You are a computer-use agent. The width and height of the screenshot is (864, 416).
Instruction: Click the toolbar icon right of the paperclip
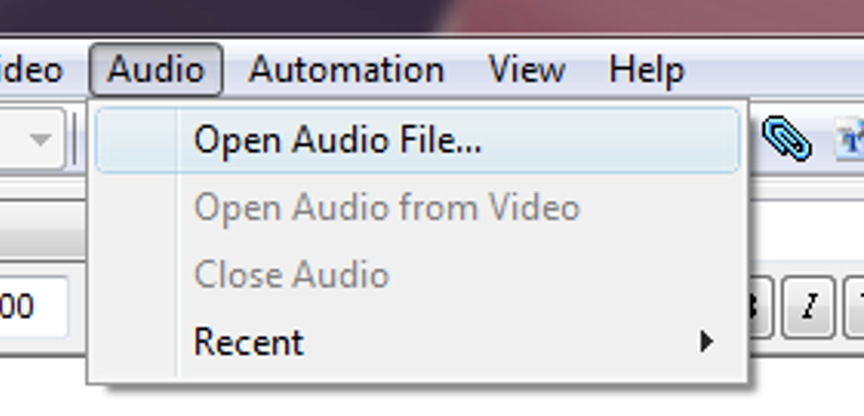tap(850, 140)
